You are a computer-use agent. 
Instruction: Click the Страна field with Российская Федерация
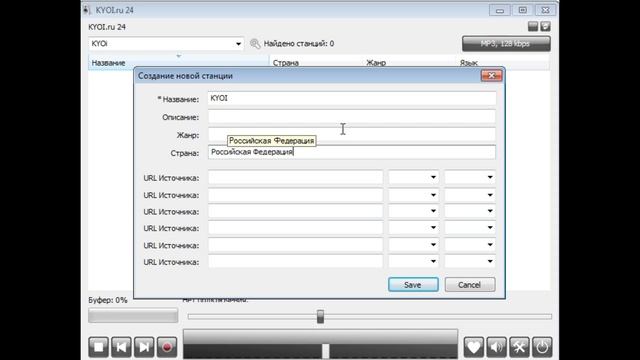pos(352,152)
